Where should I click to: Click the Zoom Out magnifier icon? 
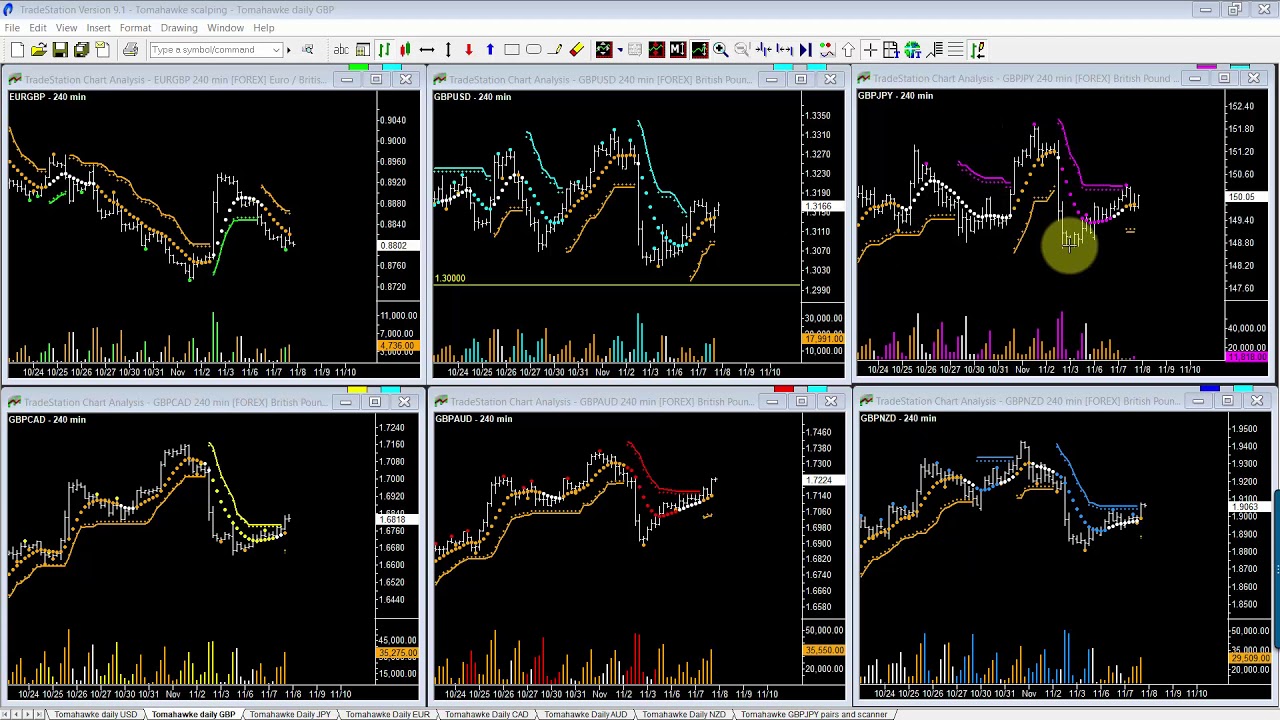pos(742,50)
